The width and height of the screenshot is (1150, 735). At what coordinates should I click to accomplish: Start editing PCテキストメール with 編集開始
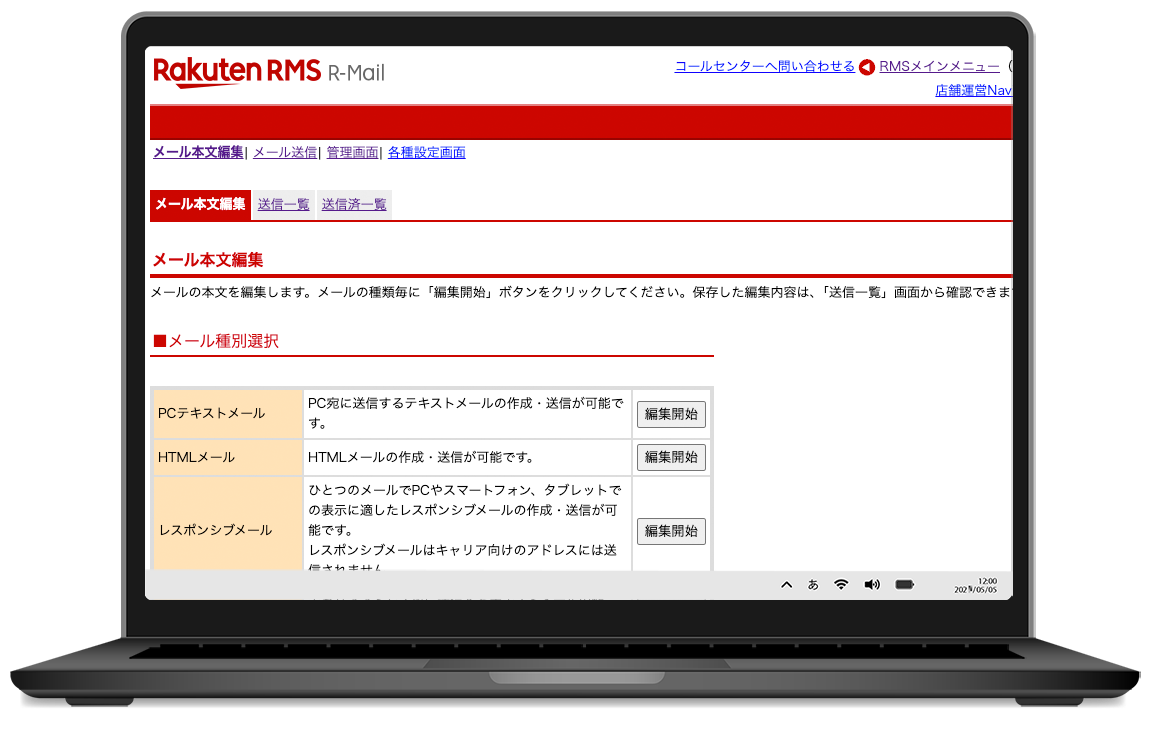click(x=671, y=414)
